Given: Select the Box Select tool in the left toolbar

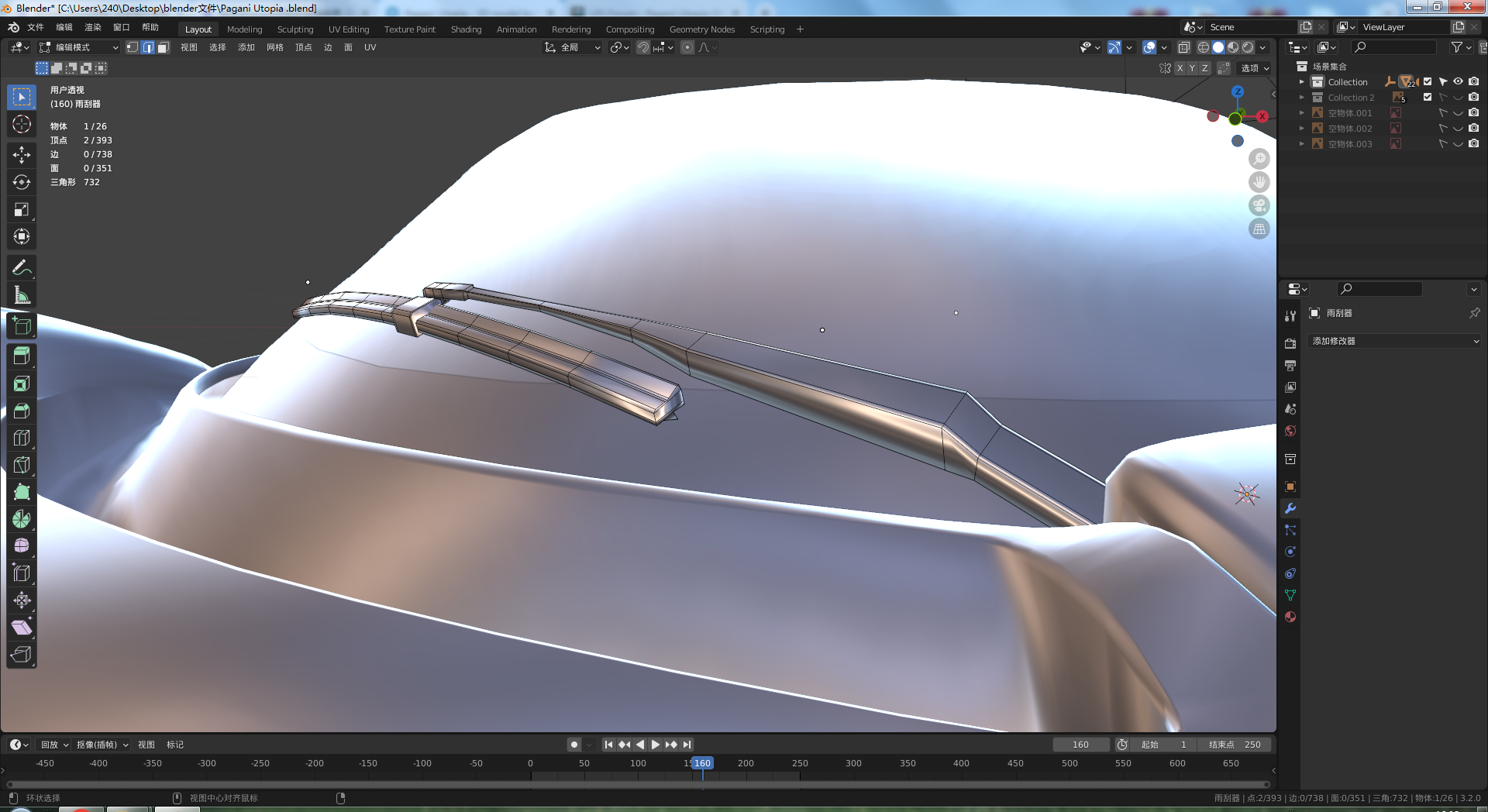Looking at the screenshot, I should pyautogui.click(x=22, y=97).
